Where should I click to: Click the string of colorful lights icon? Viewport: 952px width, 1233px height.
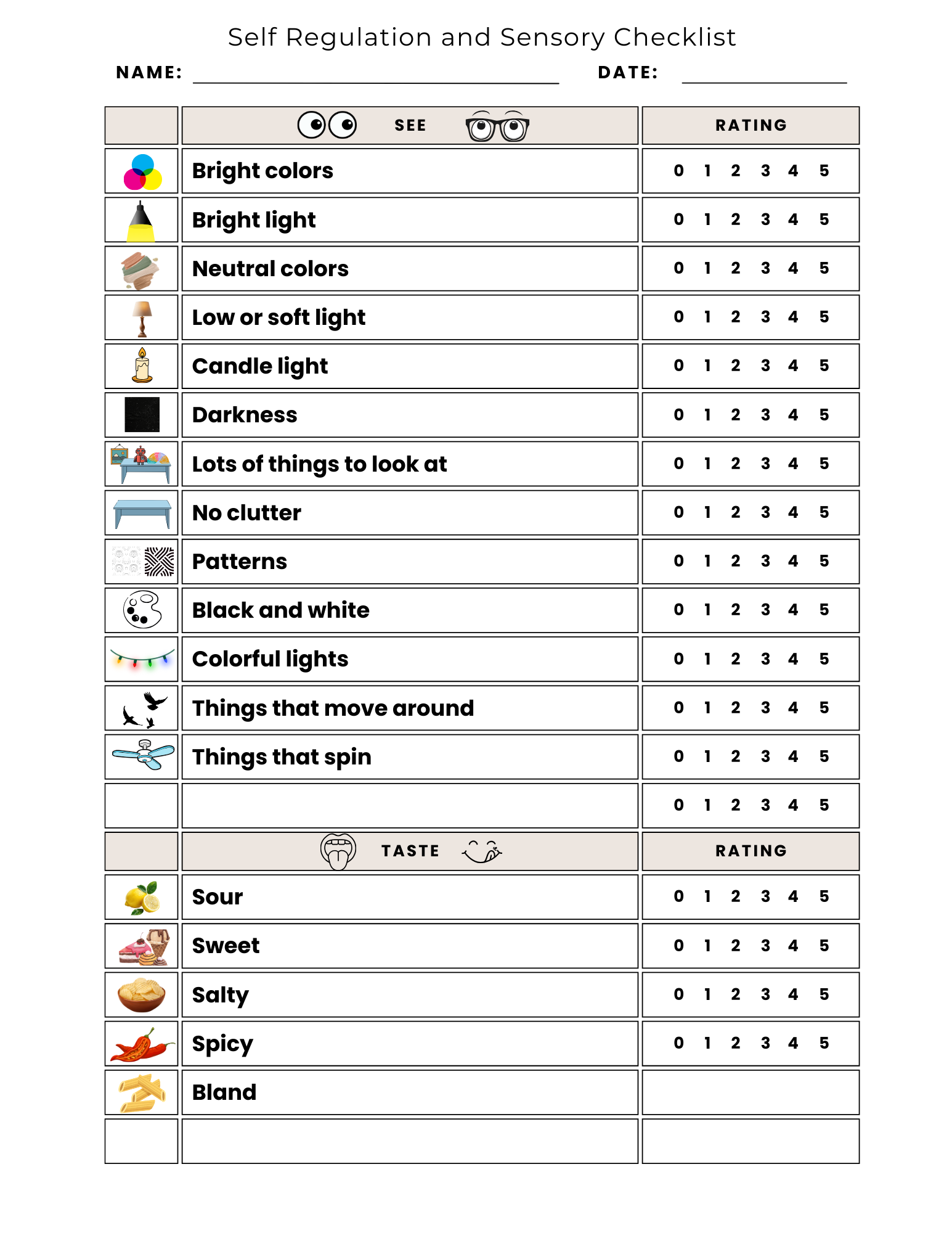coord(142,658)
